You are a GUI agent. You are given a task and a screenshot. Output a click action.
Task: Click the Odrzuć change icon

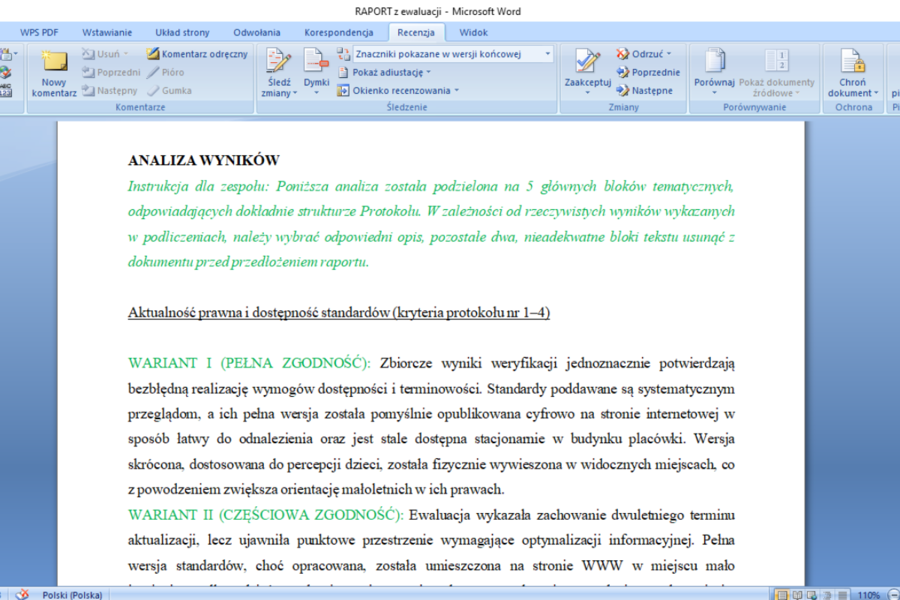click(623, 54)
